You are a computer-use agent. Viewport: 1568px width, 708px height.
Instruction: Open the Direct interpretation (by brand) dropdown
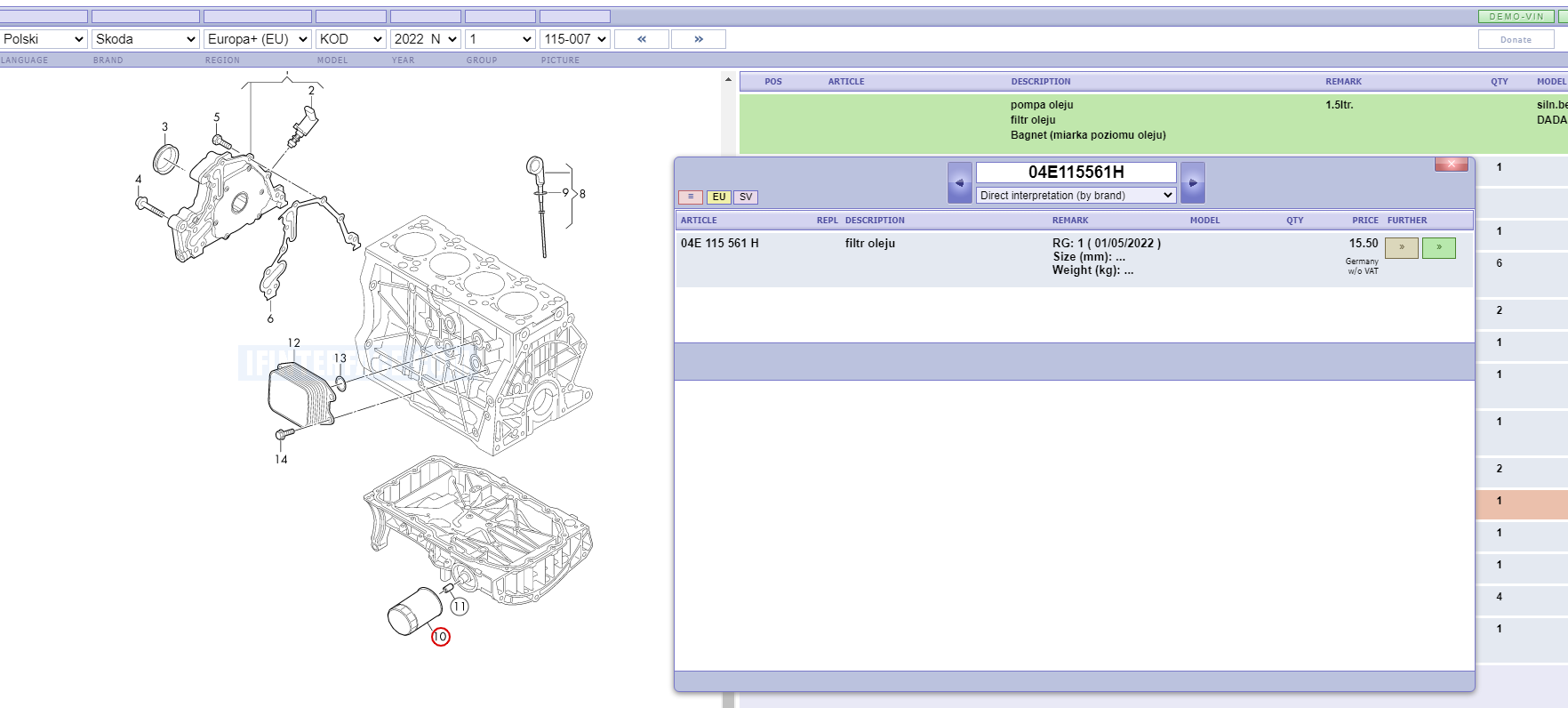1076,195
